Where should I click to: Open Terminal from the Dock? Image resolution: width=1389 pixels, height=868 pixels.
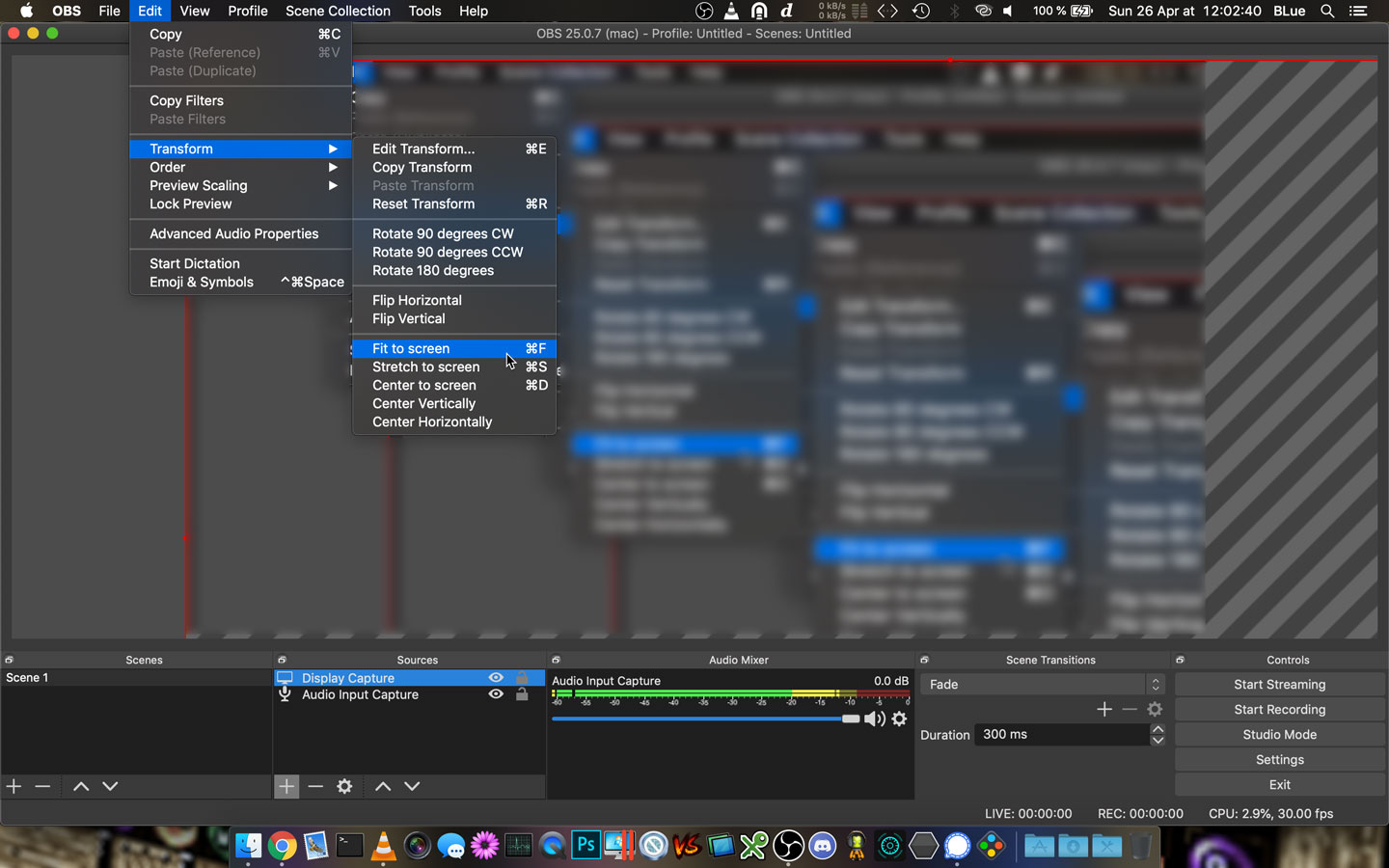[x=349, y=846]
